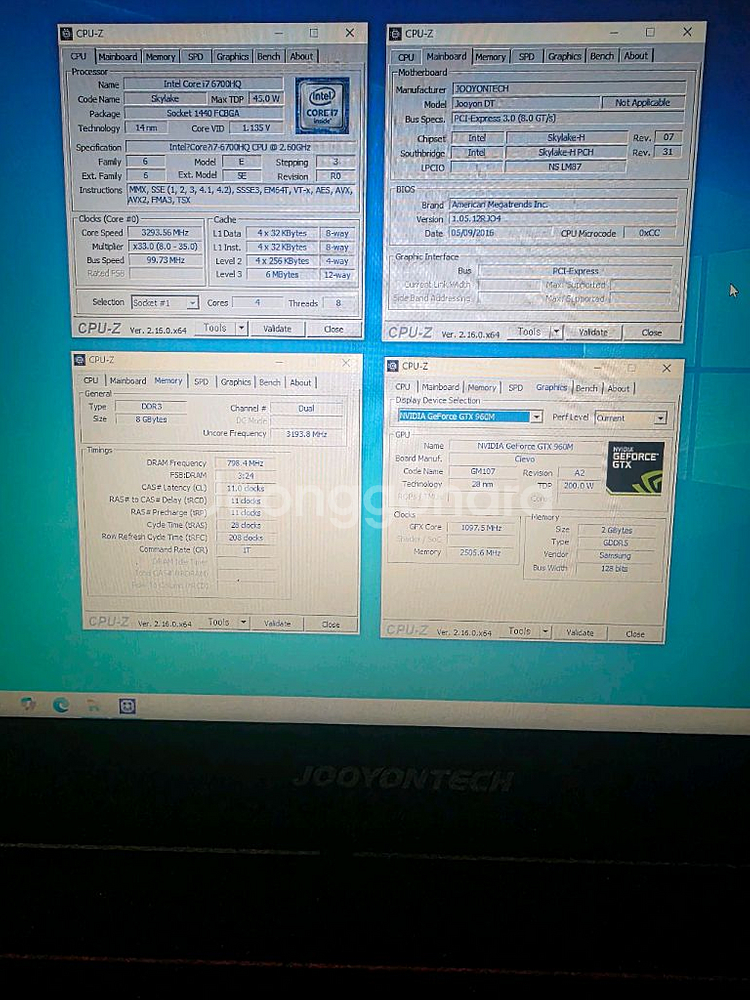The width and height of the screenshot is (750, 1000).
Task: Click Validate in Memory window
Action: (x=277, y=623)
